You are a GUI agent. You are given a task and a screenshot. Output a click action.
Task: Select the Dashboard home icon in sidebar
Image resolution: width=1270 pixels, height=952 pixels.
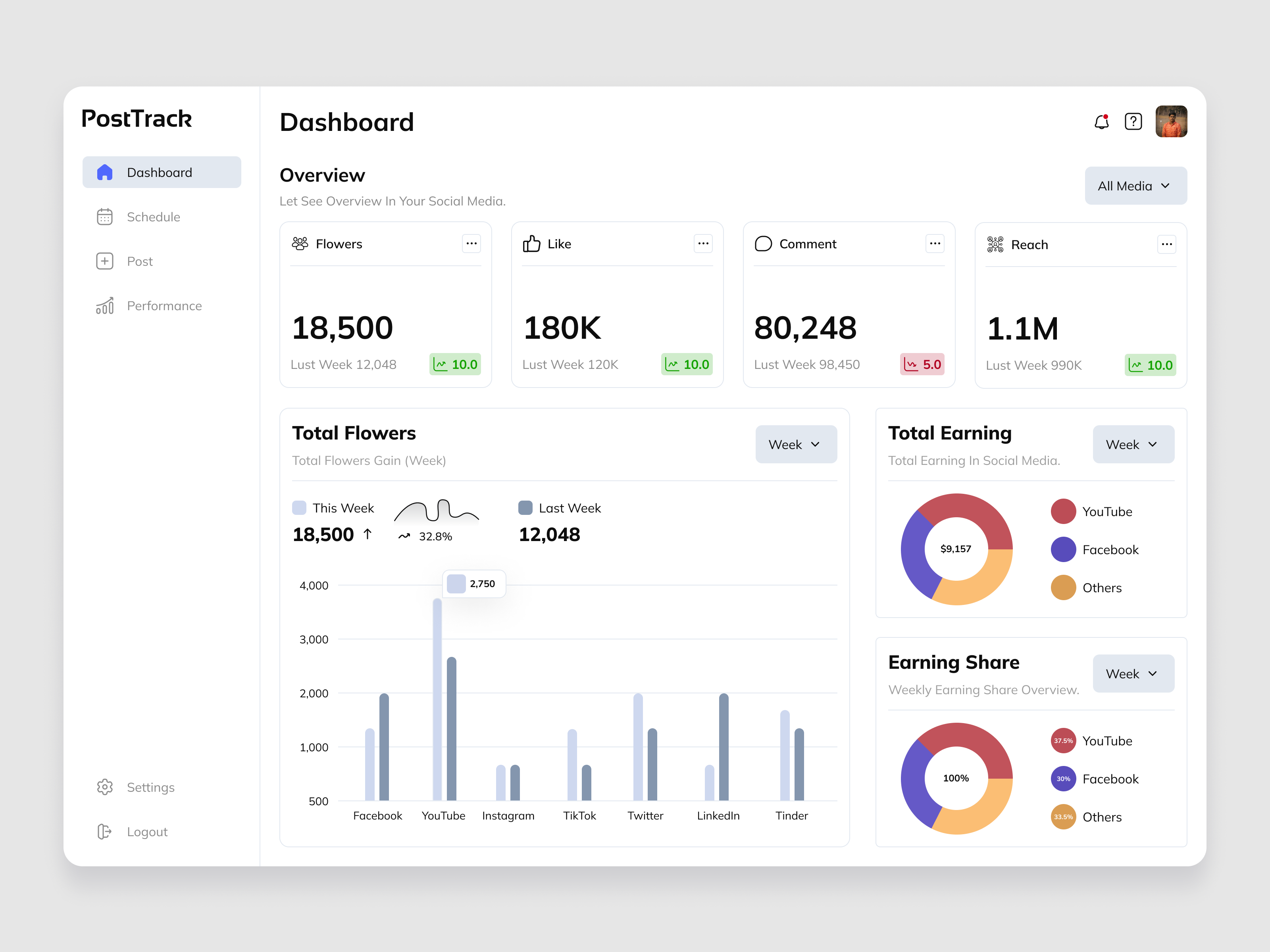pyautogui.click(x=105, y=172)
